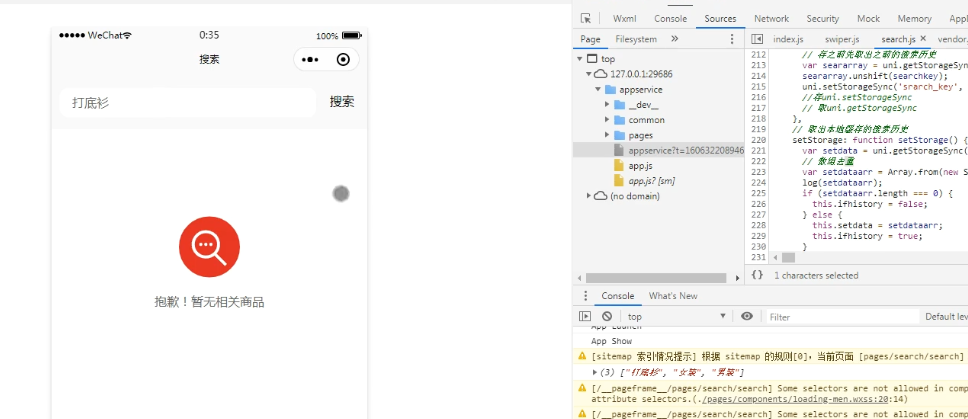Switch to the Wxml tab

click(x=625, y=19)
